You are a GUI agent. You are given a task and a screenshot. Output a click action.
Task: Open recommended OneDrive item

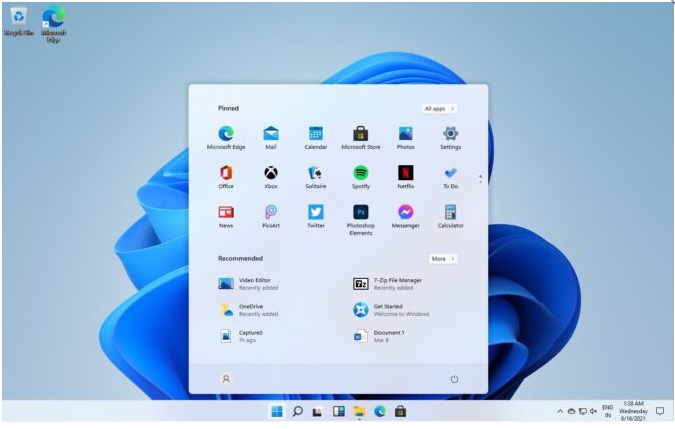pos(248,310)
